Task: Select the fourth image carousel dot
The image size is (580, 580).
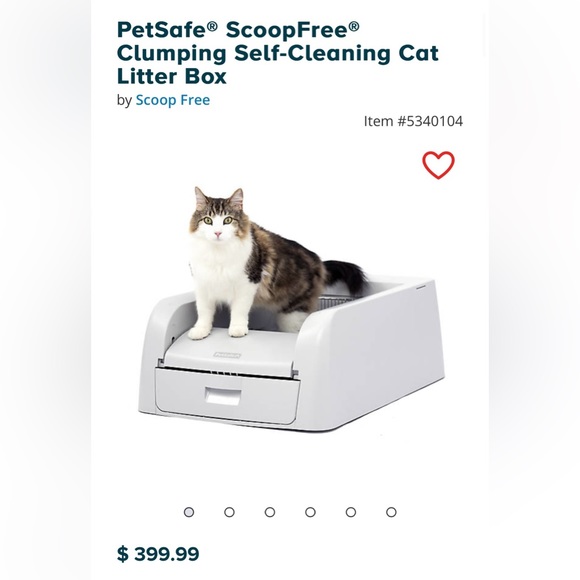Action: point(310,512)
